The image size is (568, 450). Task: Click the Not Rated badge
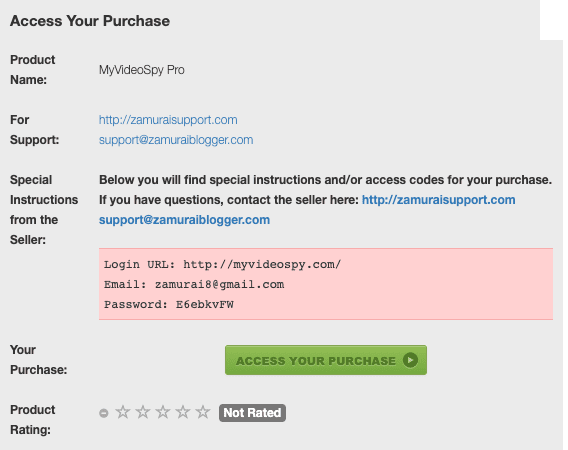(252, 413)
